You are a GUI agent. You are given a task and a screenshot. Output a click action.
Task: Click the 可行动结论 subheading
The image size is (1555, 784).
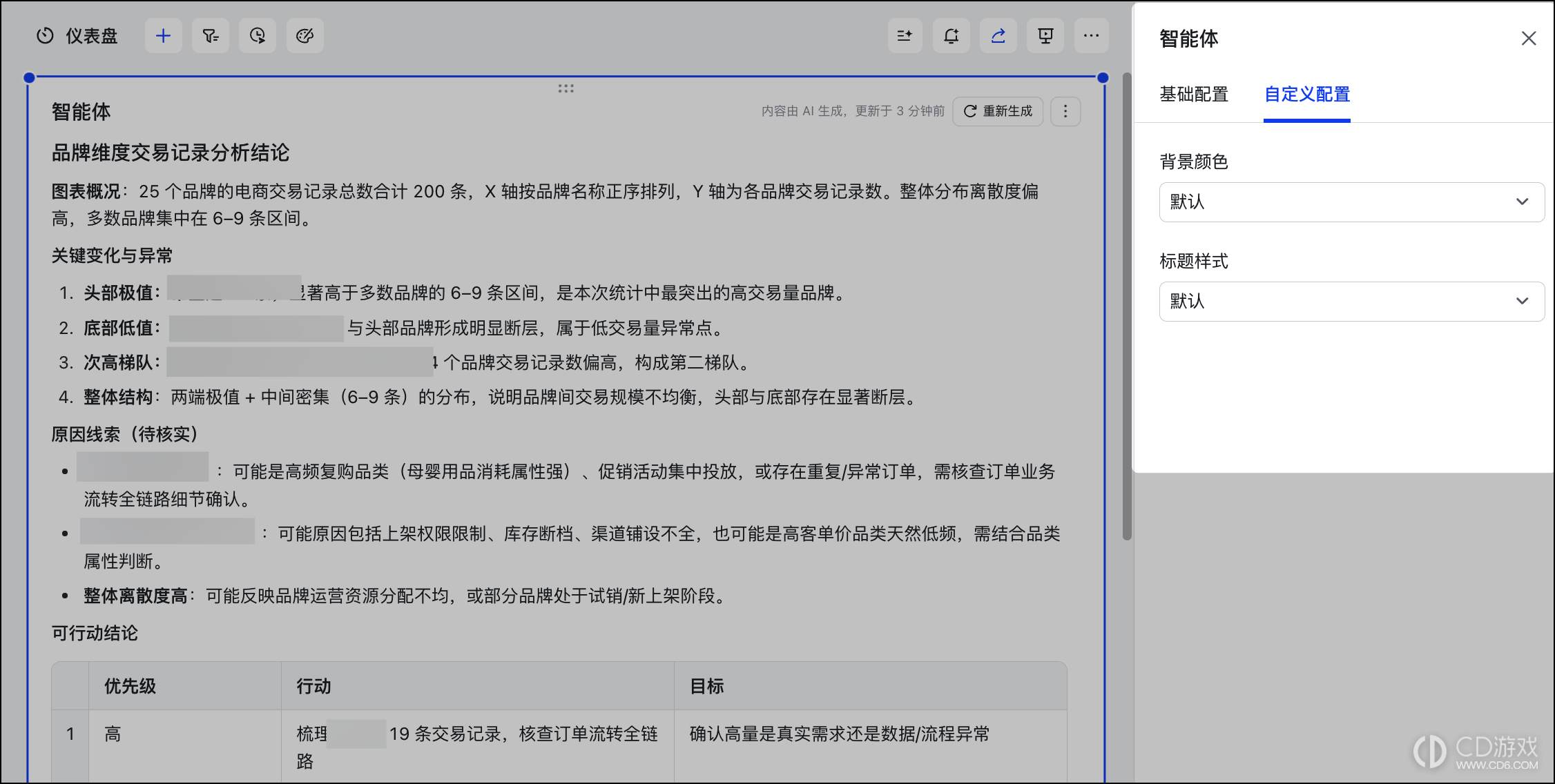pyautogui.click(x=95, y=634)
